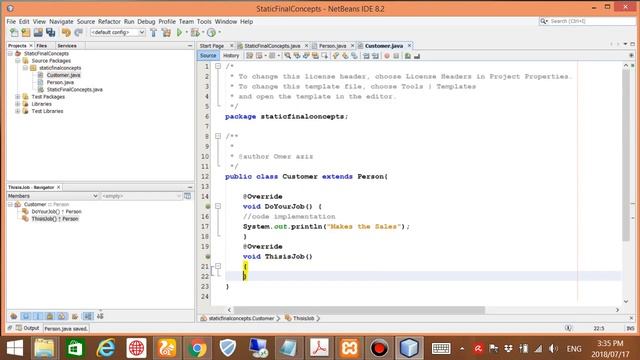Open the Output window icon in the status bar
Image resolution: width=640 pixels, height=360 pixels.
click(x=19, y=328)
